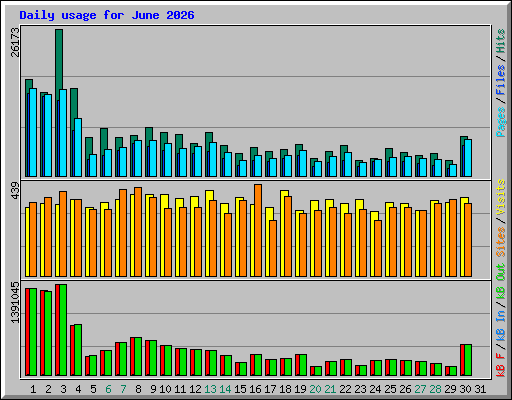Click day label 29 on the x-axis
The image size is (512, 400).
[450, 389]
